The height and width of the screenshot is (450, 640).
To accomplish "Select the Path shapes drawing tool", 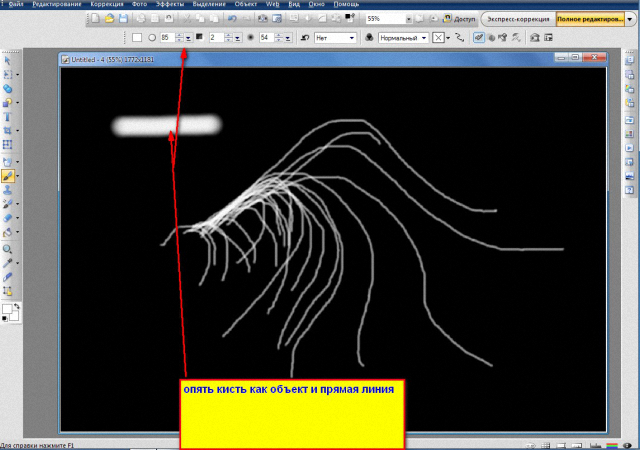I will coord(7,102).
